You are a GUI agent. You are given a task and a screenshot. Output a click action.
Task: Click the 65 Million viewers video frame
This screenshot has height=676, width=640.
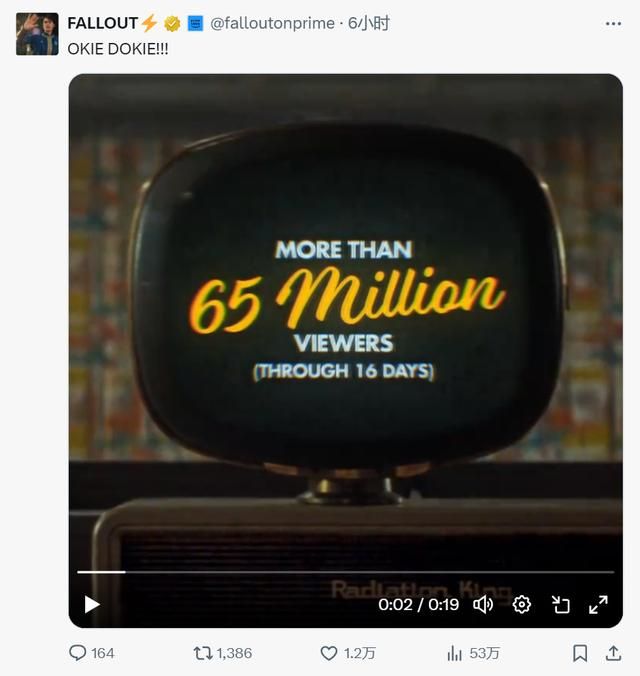345,300
